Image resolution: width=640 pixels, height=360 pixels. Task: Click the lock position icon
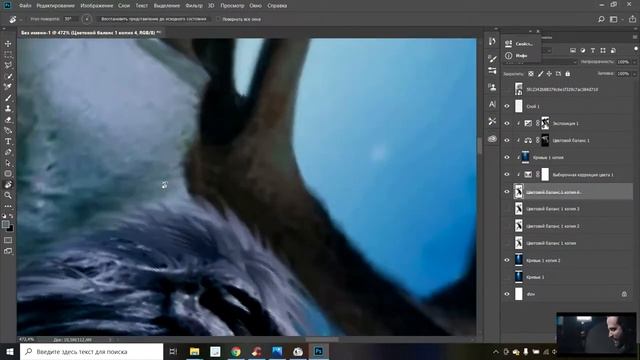pyautogui.click(x=549, y=74)
